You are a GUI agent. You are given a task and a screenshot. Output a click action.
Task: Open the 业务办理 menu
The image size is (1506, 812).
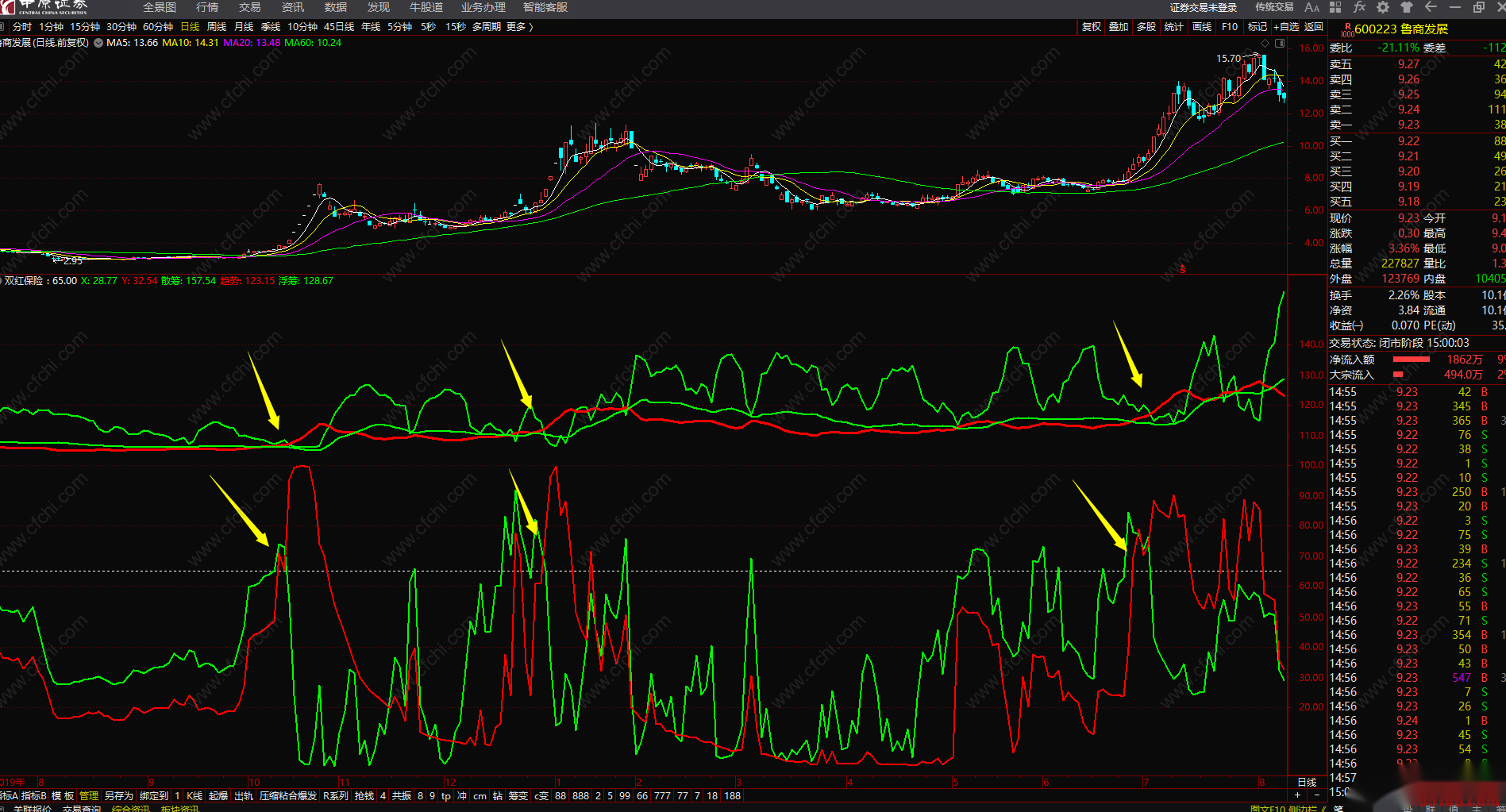(x=483, y=7)
